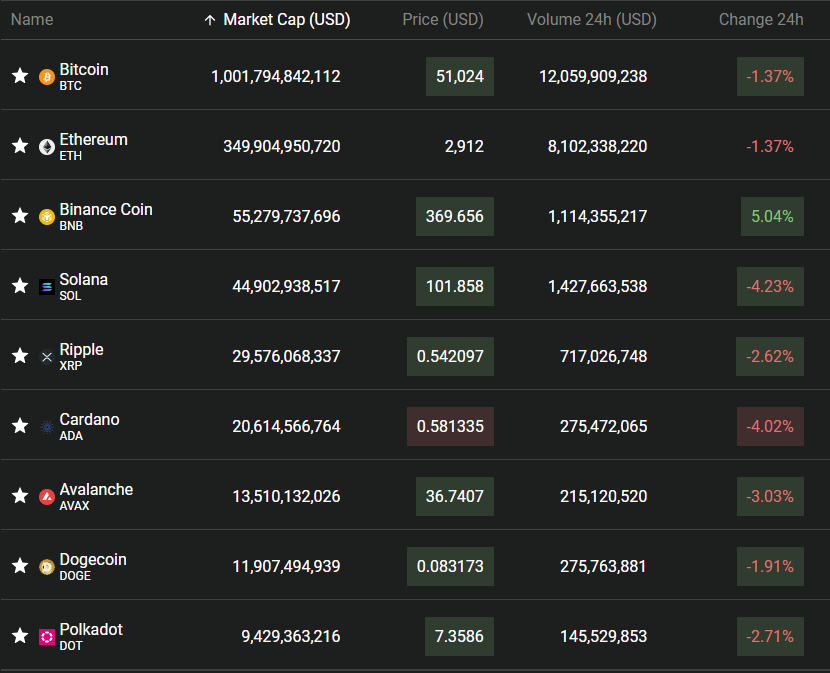Select Ripple market cap 29,576,068,337
The height and width of the screenshot is (673, 830).
[x=286, y=356]
